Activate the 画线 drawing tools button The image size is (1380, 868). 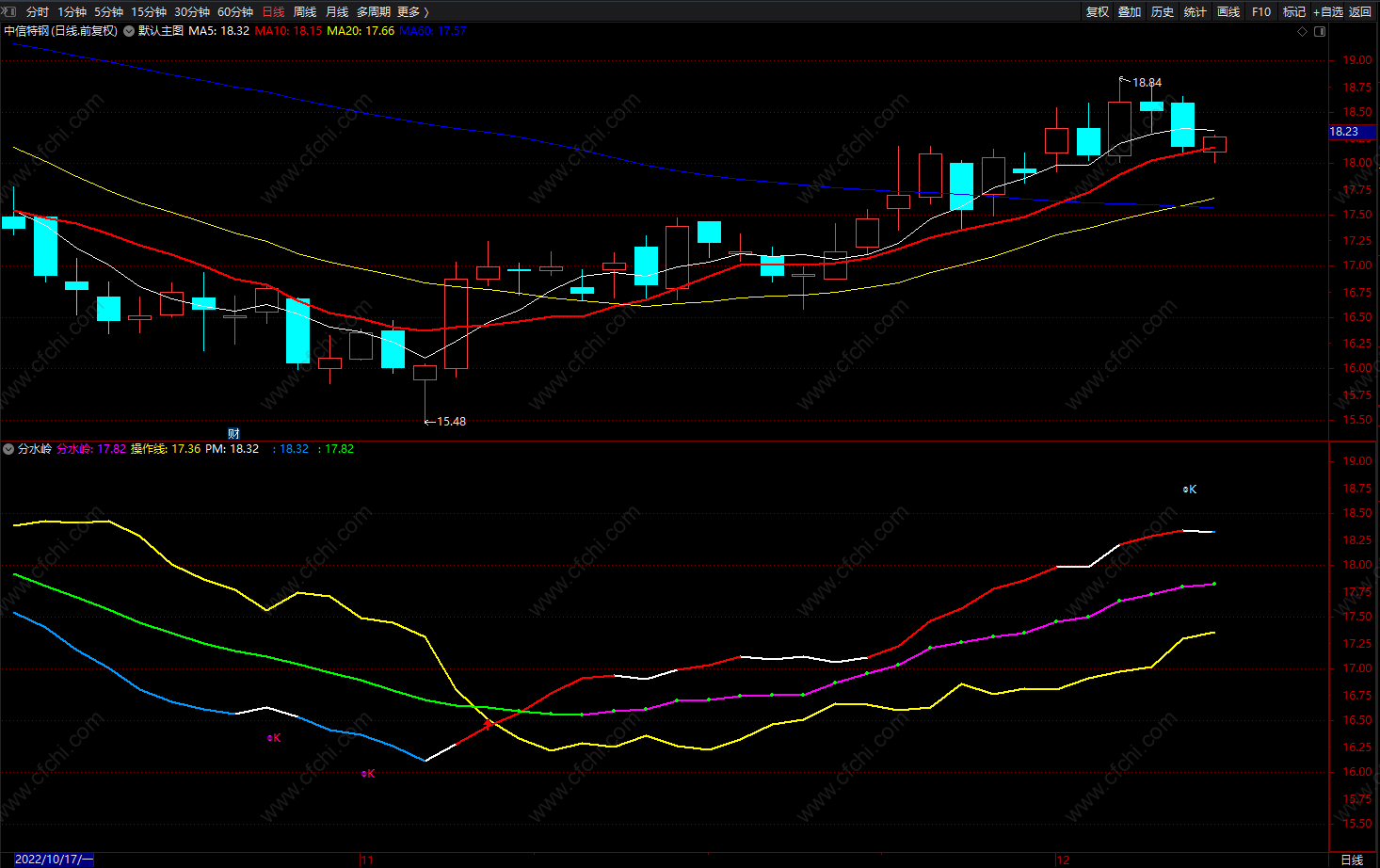coord(1228,11)
